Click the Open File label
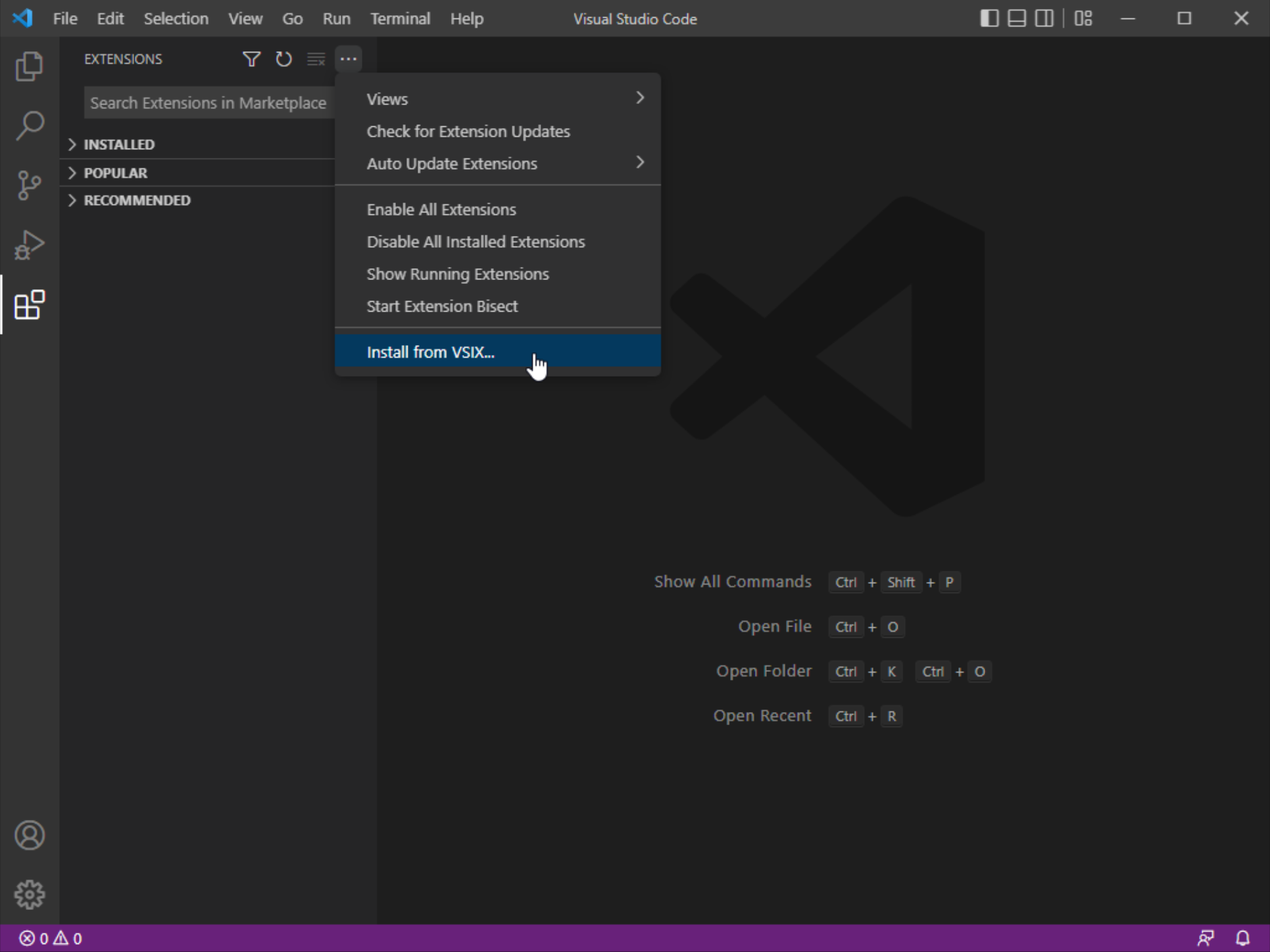 click(775, 627)
